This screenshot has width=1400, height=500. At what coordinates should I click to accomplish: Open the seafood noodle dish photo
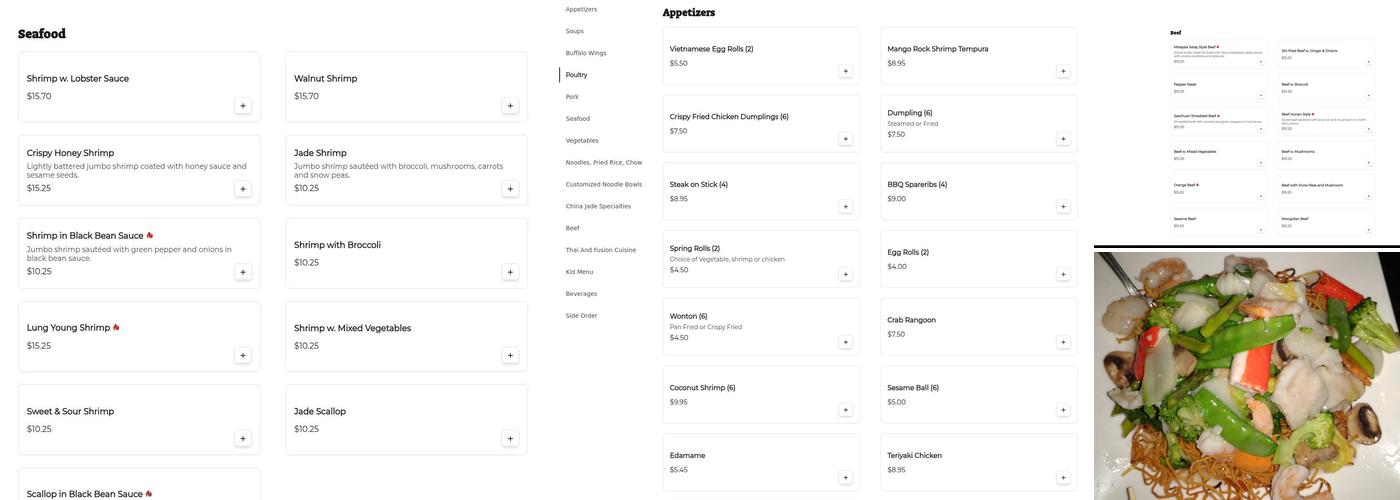(1246, 375)
